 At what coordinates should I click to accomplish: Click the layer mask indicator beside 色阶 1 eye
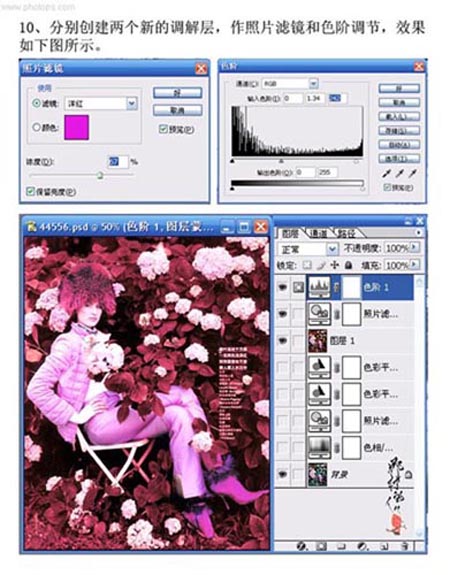tap(299, 287)
